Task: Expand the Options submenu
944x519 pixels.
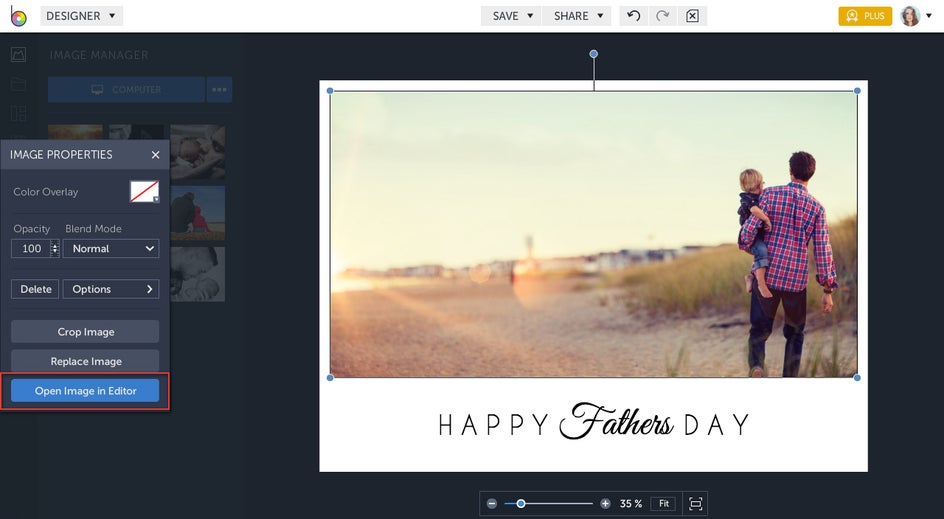Action: coord(111,289)
